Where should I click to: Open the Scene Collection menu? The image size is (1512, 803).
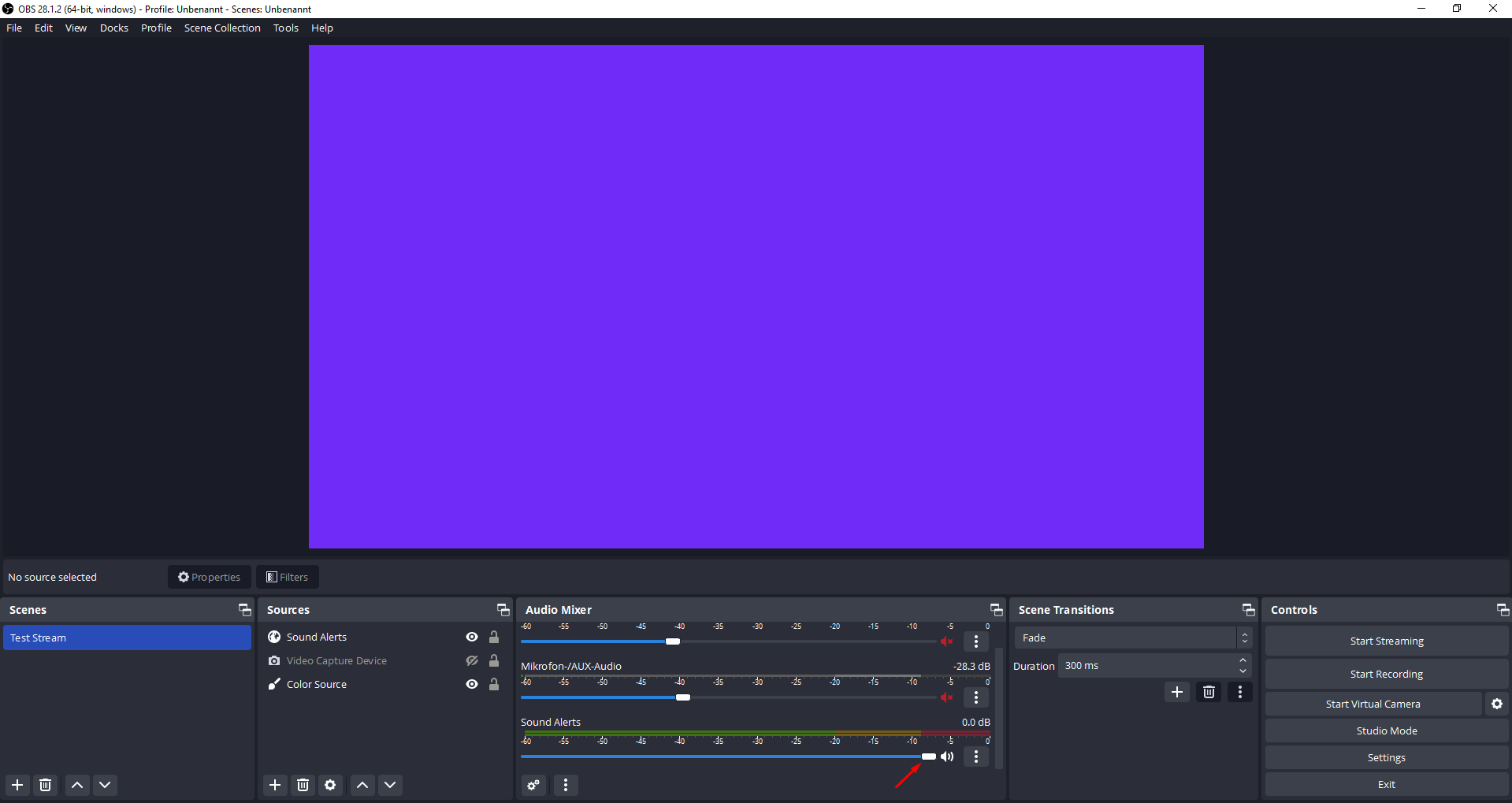[222, 28]
